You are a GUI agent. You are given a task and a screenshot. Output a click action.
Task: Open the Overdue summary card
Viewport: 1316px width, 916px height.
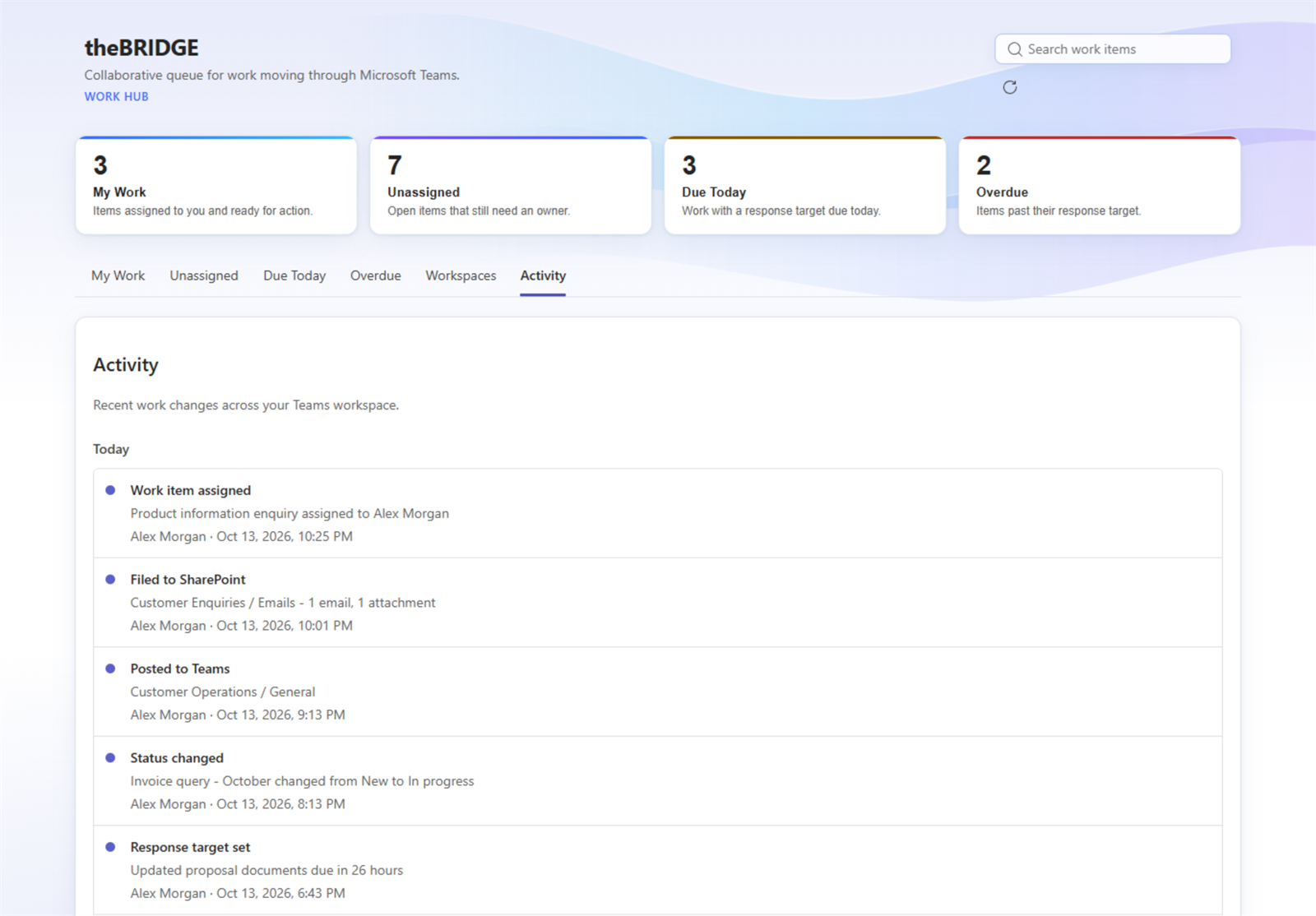tap(1100, 186)
